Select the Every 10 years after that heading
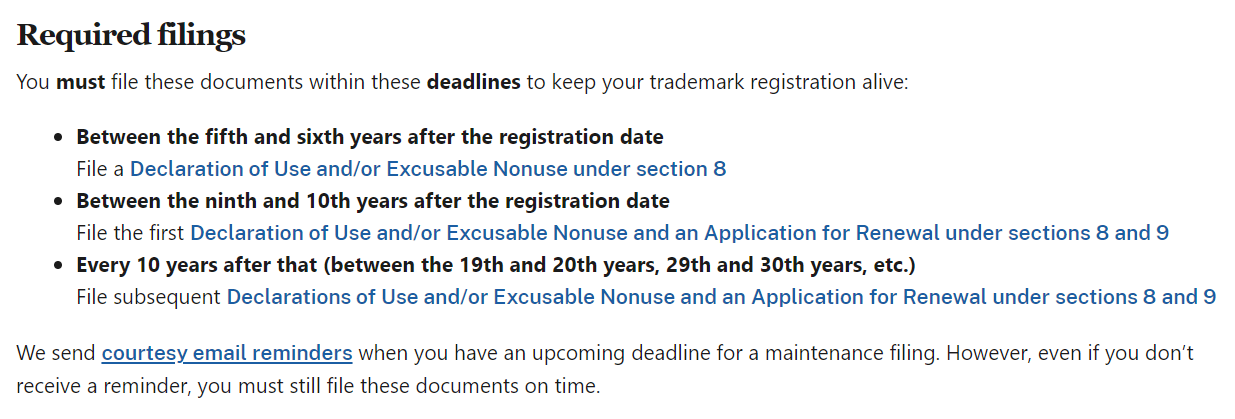The width and height of the screenshot is (1235, 419). pos(497,265)
